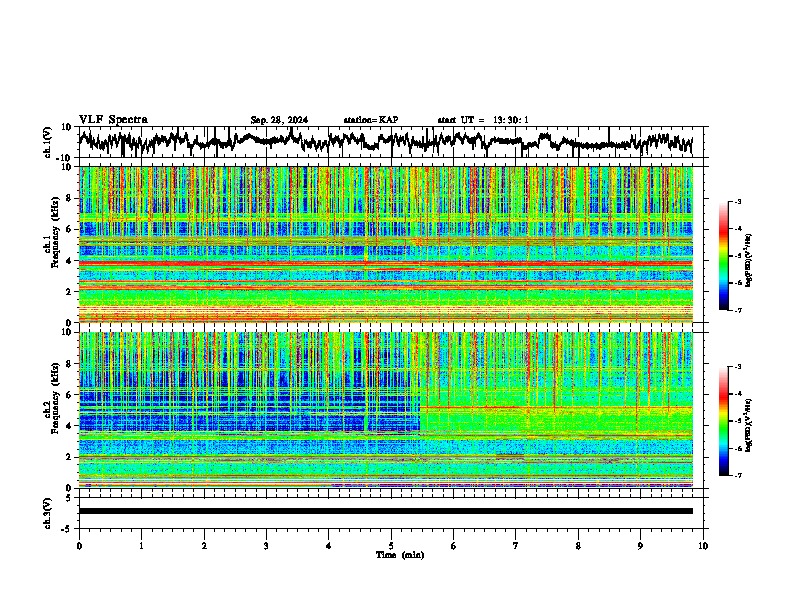Click the "0" tick on the time axis

79,546
